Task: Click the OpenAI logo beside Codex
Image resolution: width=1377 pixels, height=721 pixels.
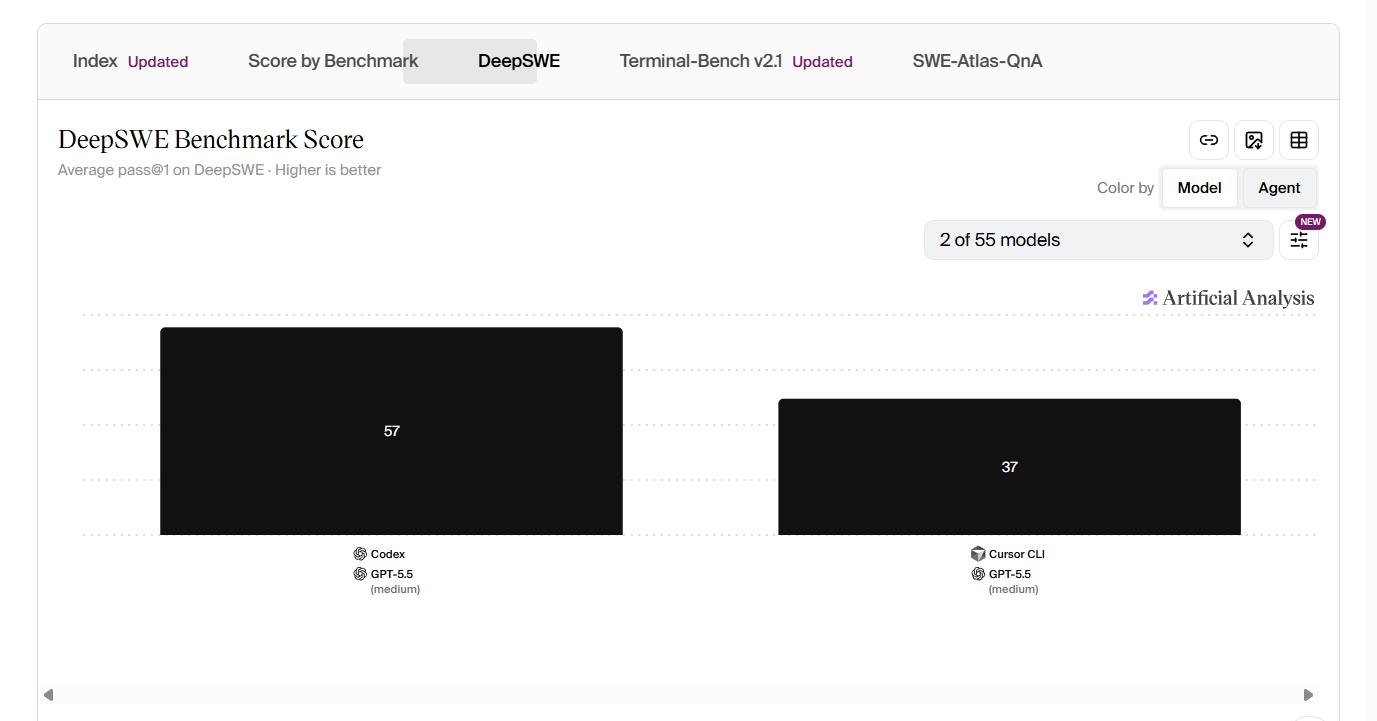Action: pyautogui.click(x=360, y=554)
